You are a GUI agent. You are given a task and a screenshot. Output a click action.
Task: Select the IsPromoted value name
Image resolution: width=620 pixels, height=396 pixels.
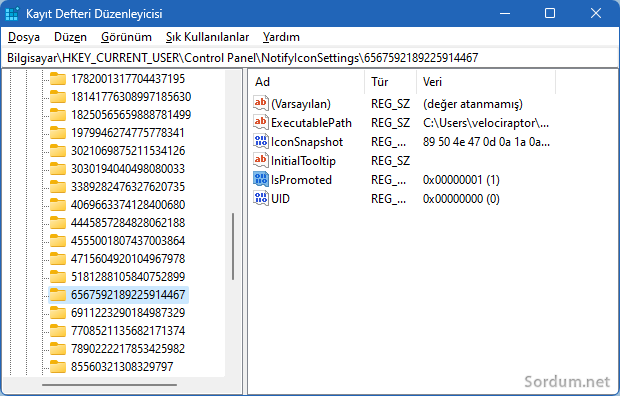tap(301, 180)
